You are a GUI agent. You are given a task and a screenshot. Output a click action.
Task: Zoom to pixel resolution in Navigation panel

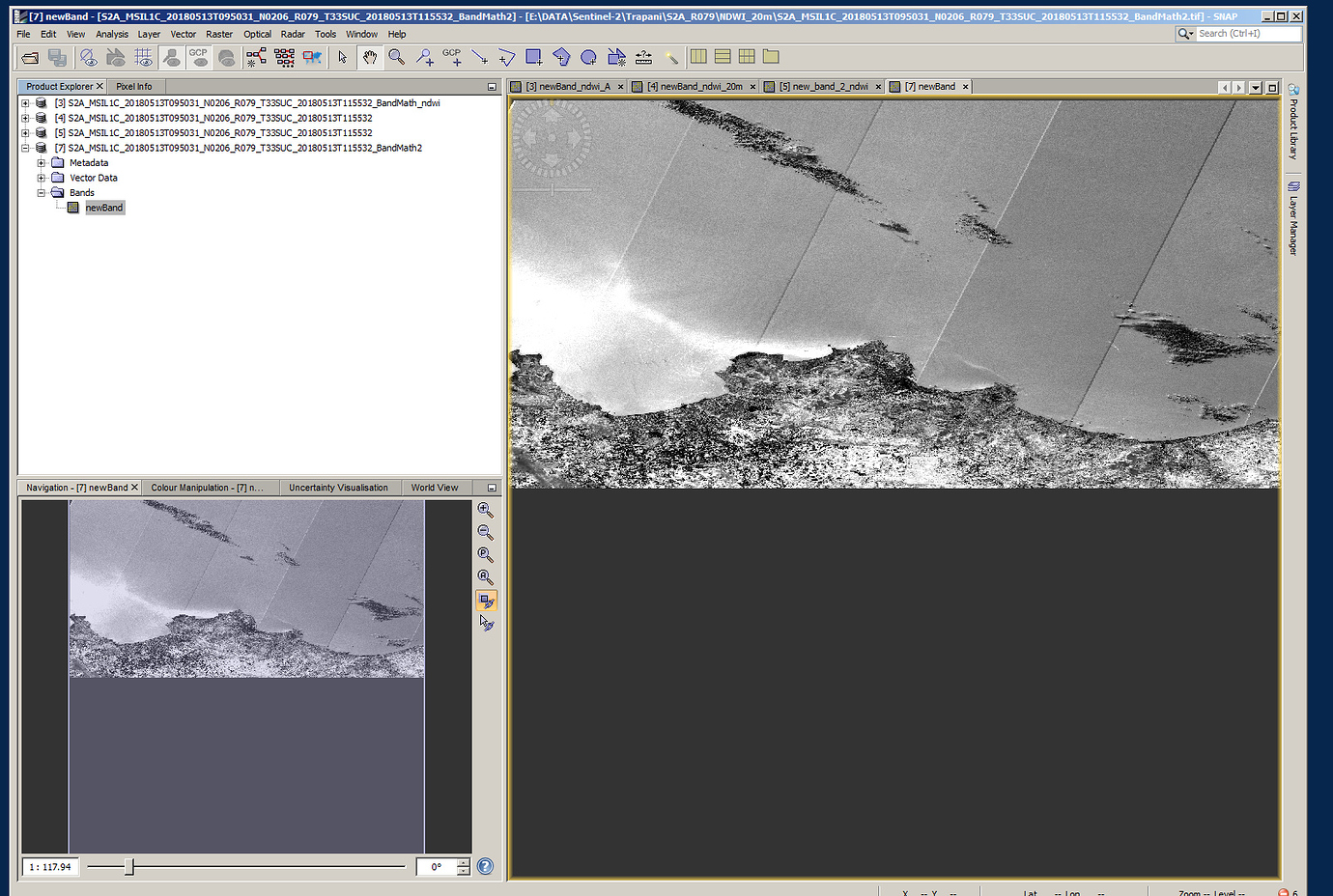tap(486, 554)
